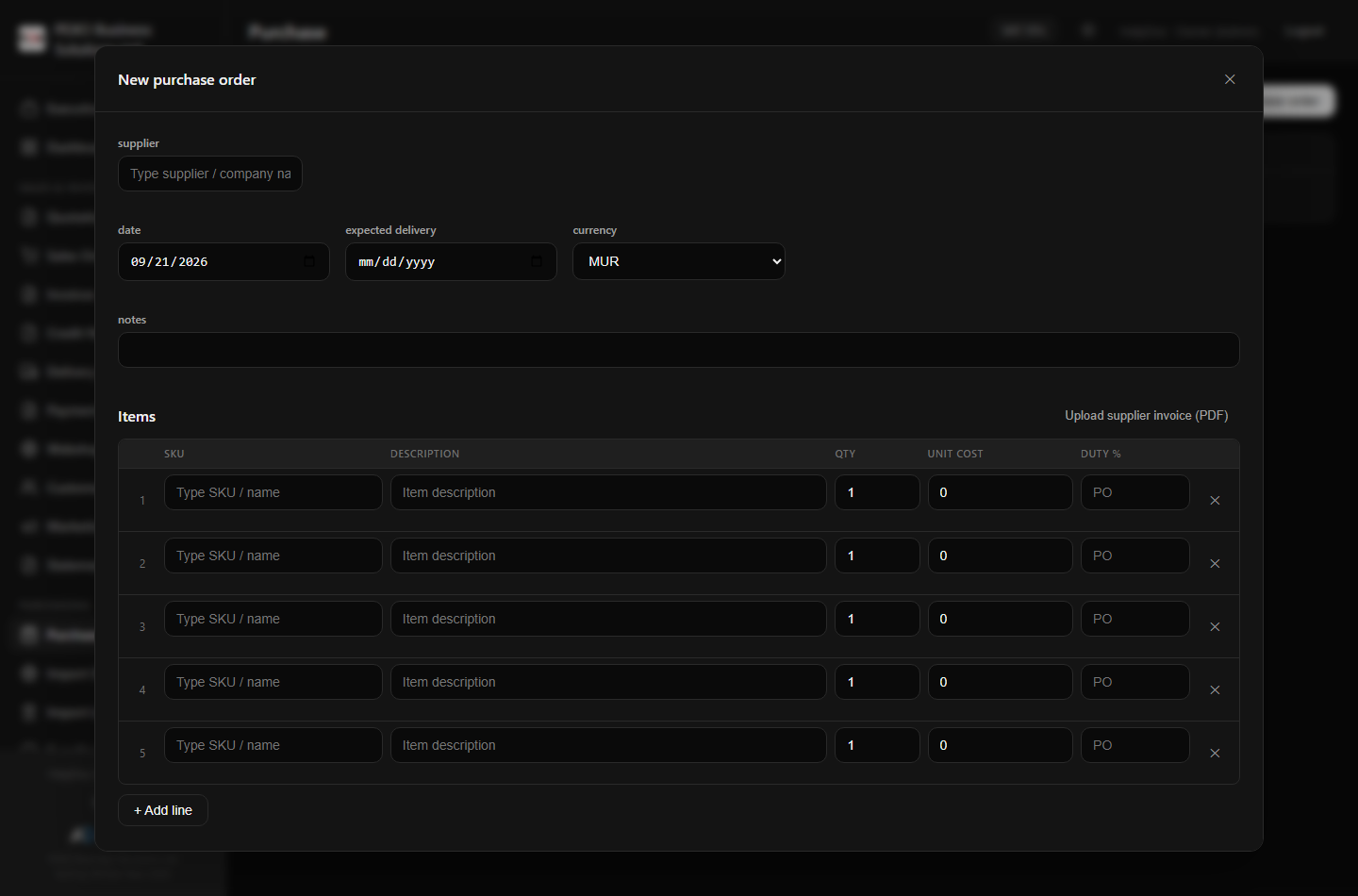Close the New purchase order dialog

tap(1230, 79)
